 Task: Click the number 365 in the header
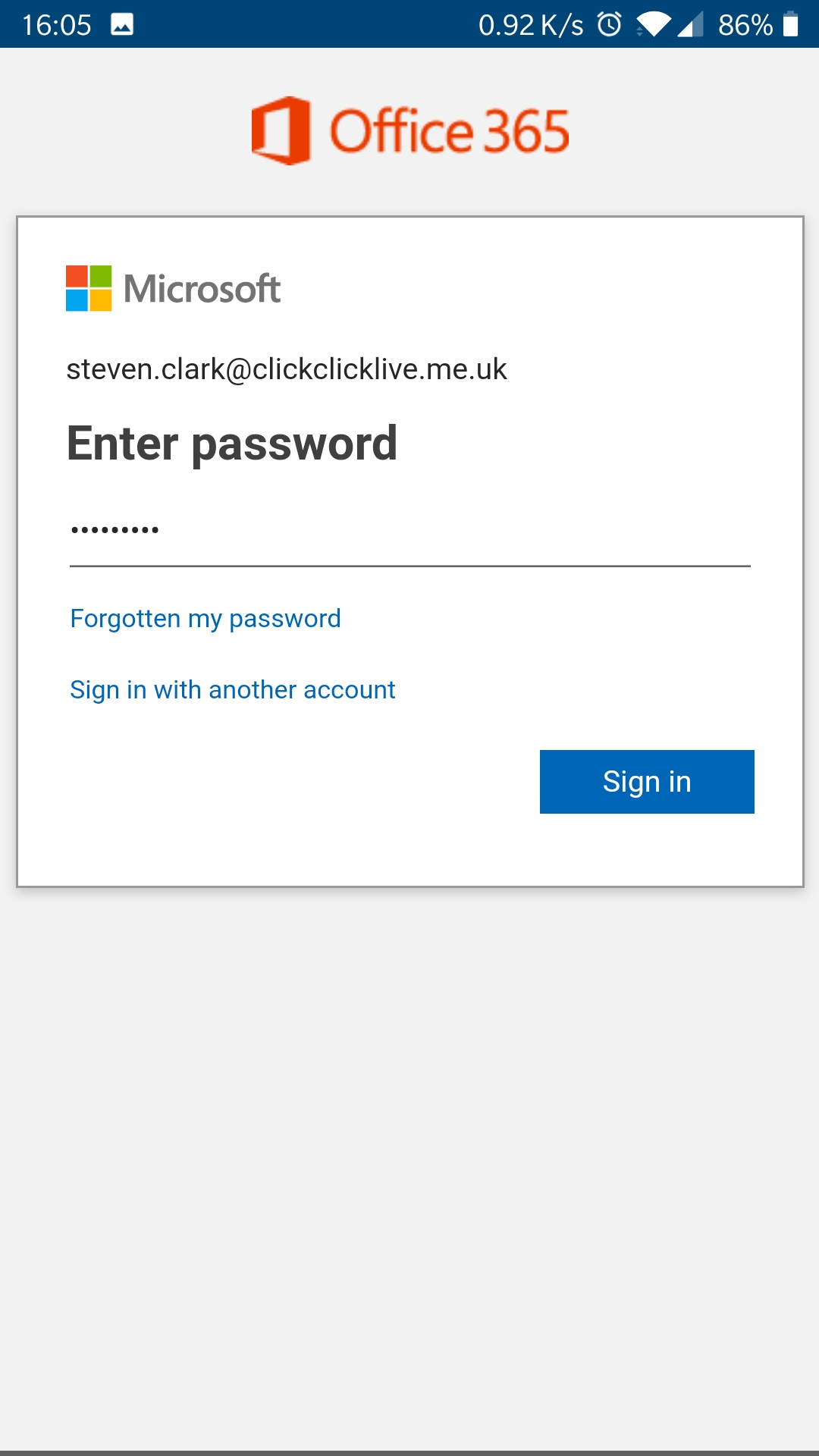pyautogui.click(x=526, y=131)
